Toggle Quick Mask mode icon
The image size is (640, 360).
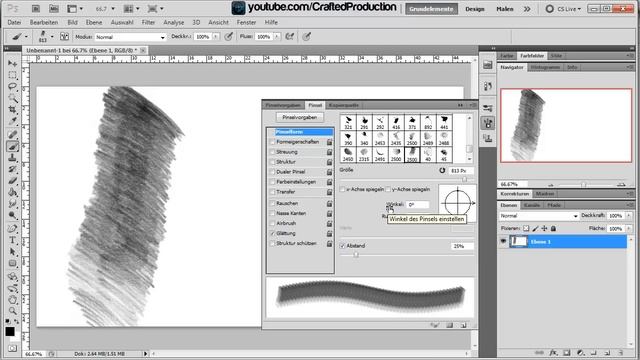(x=12, y=348)
